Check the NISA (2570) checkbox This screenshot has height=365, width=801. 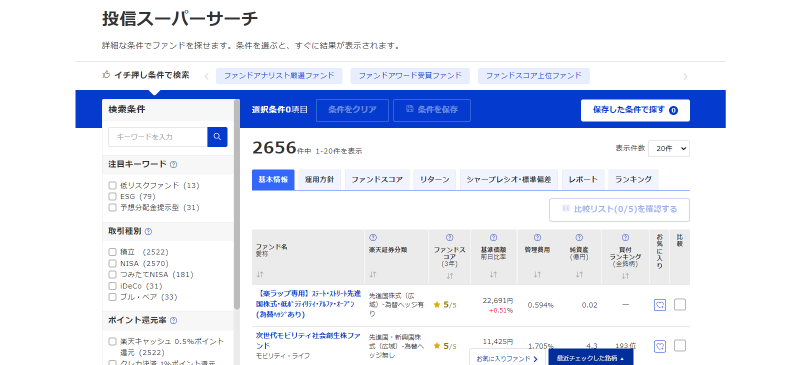tap(112, 263)
